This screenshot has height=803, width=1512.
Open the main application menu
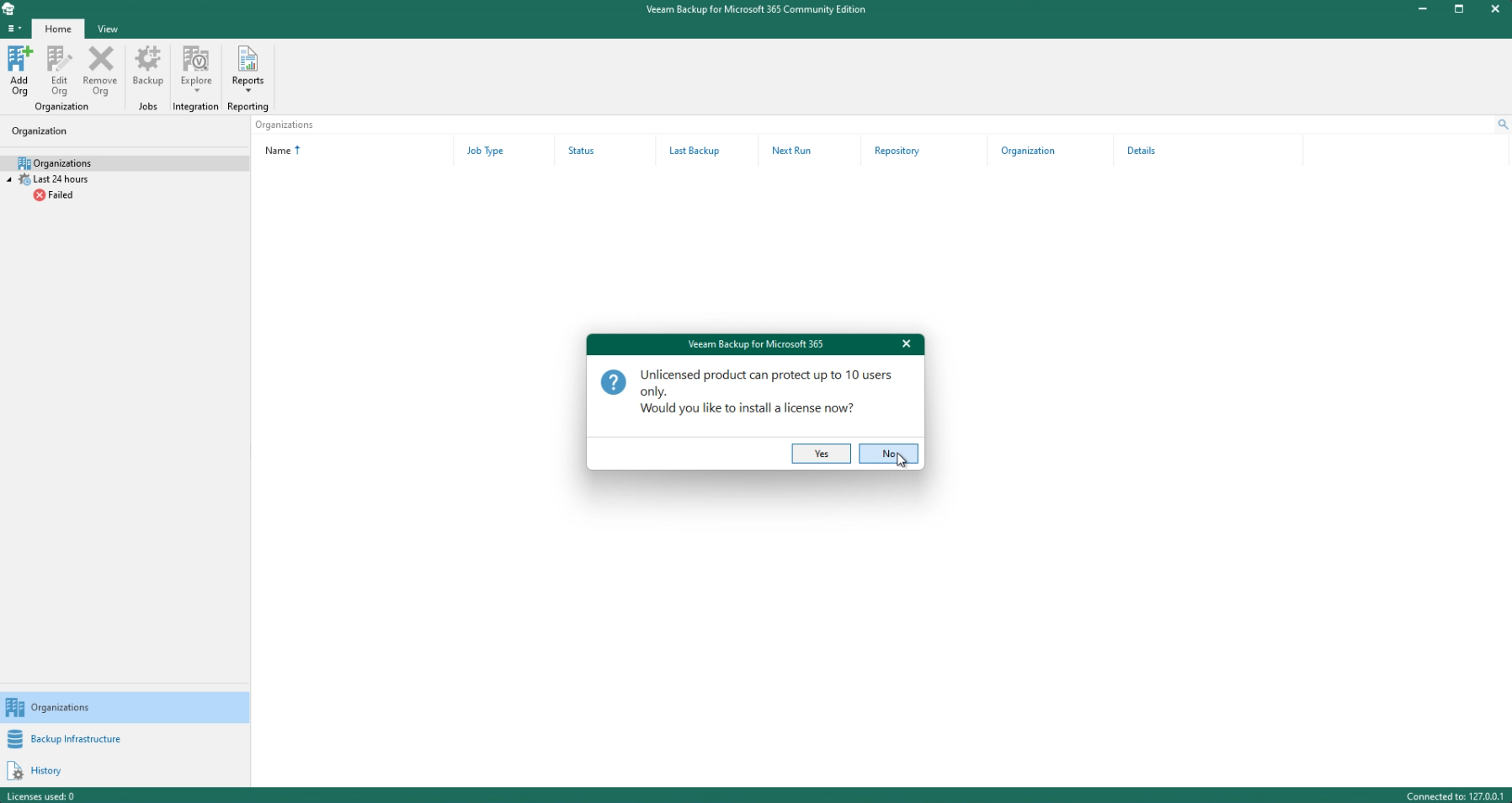click(x=13, y=29)
